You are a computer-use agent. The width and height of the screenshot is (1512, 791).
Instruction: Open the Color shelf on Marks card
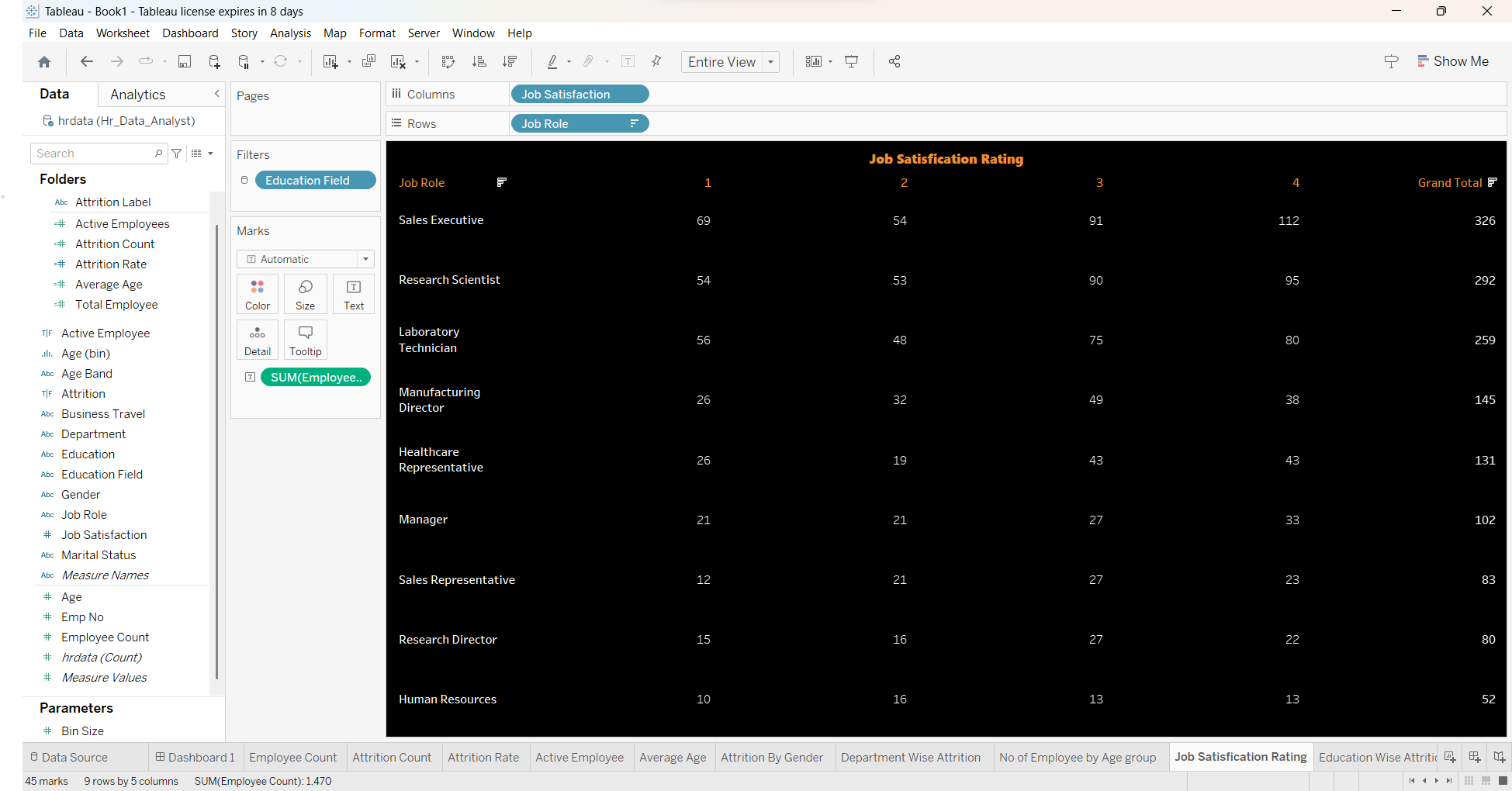point(257,294)
